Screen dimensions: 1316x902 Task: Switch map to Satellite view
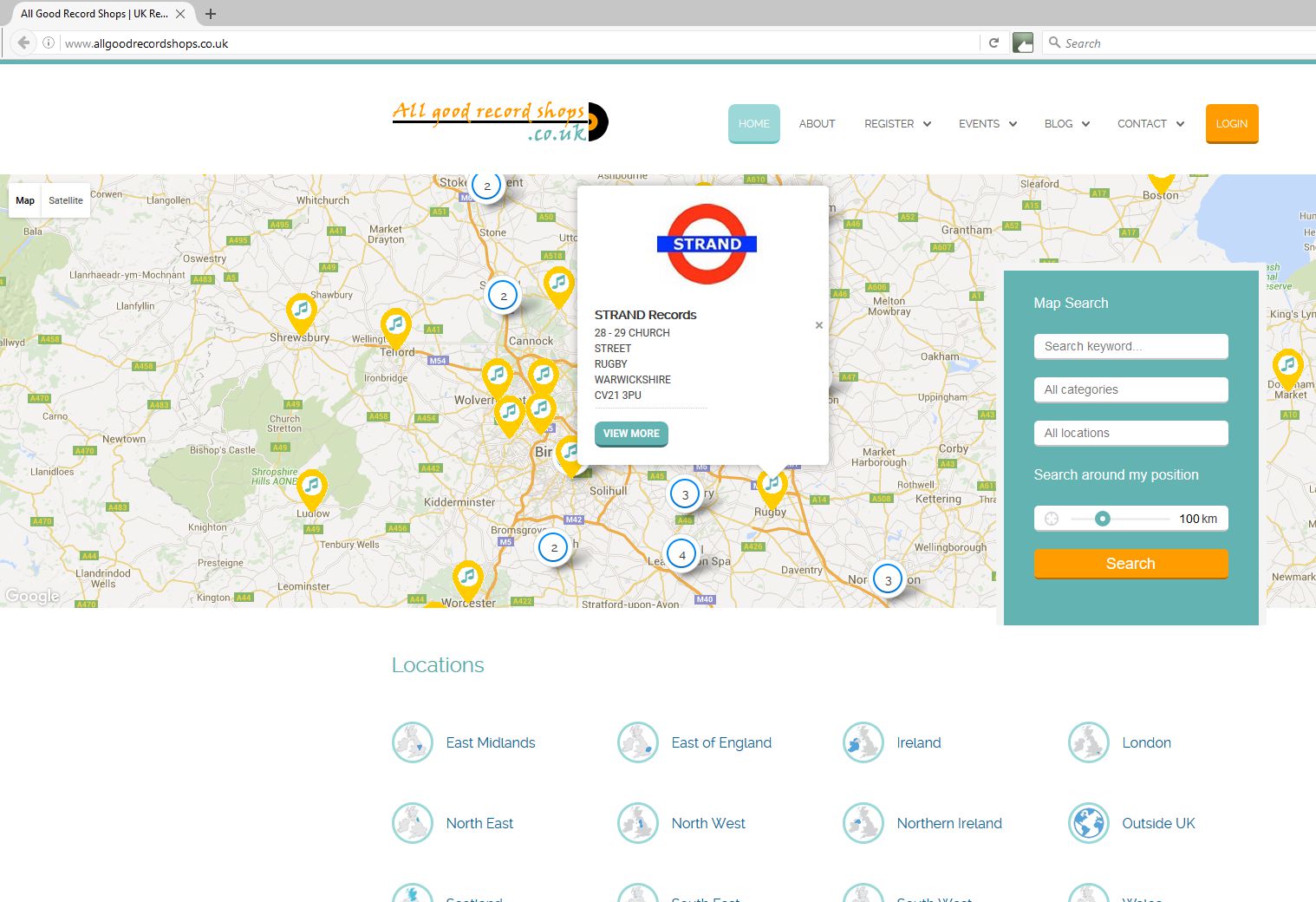pyautogui.click(x=66, y=200)
